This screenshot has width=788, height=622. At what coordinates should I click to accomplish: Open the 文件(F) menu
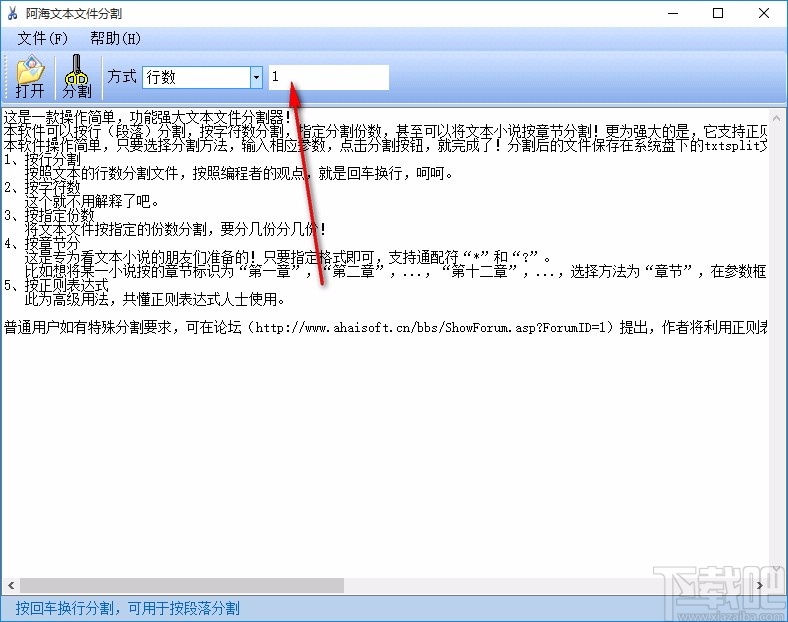coord(42,38)
